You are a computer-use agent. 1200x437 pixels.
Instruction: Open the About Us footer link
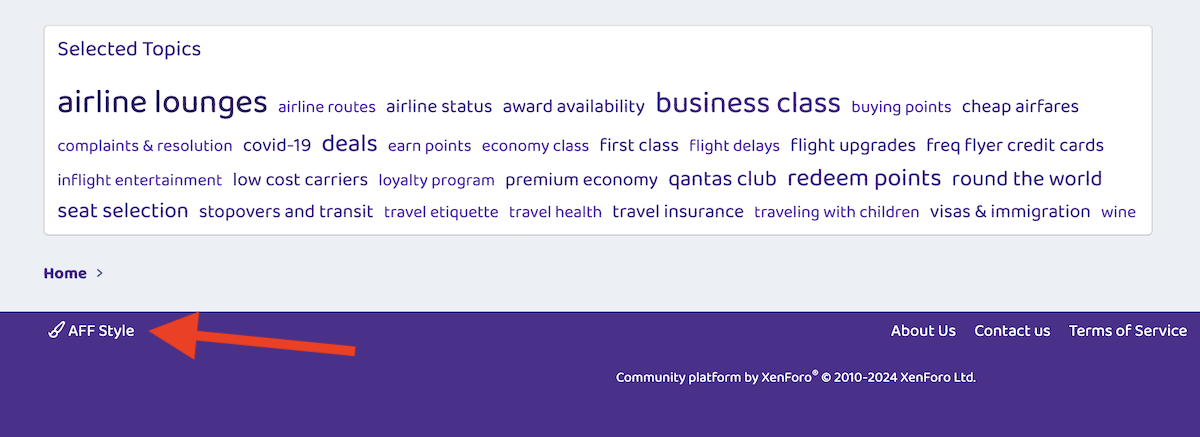coord(923,331)
